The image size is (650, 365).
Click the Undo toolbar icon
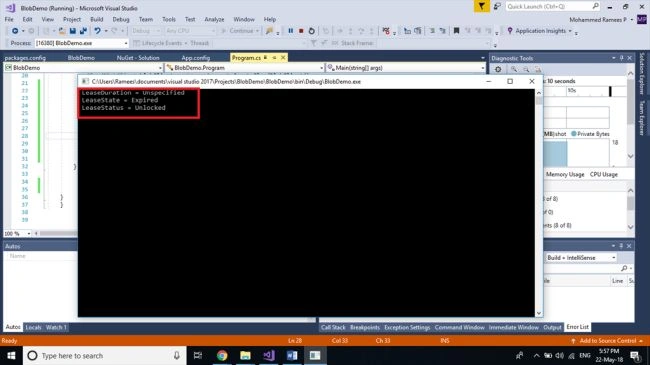point(97,31)
